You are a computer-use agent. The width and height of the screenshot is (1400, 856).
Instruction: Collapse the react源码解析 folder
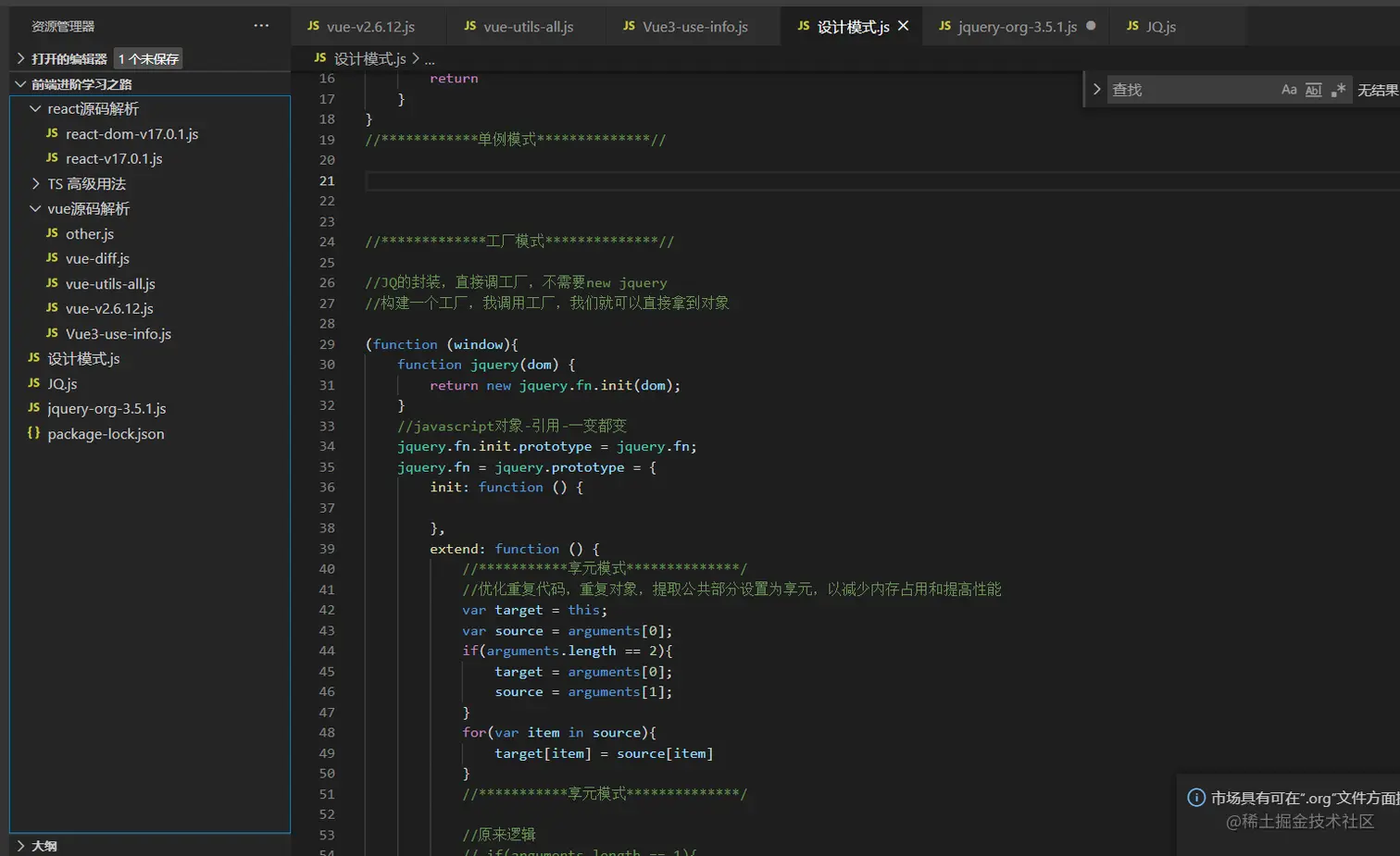point(35,109)
